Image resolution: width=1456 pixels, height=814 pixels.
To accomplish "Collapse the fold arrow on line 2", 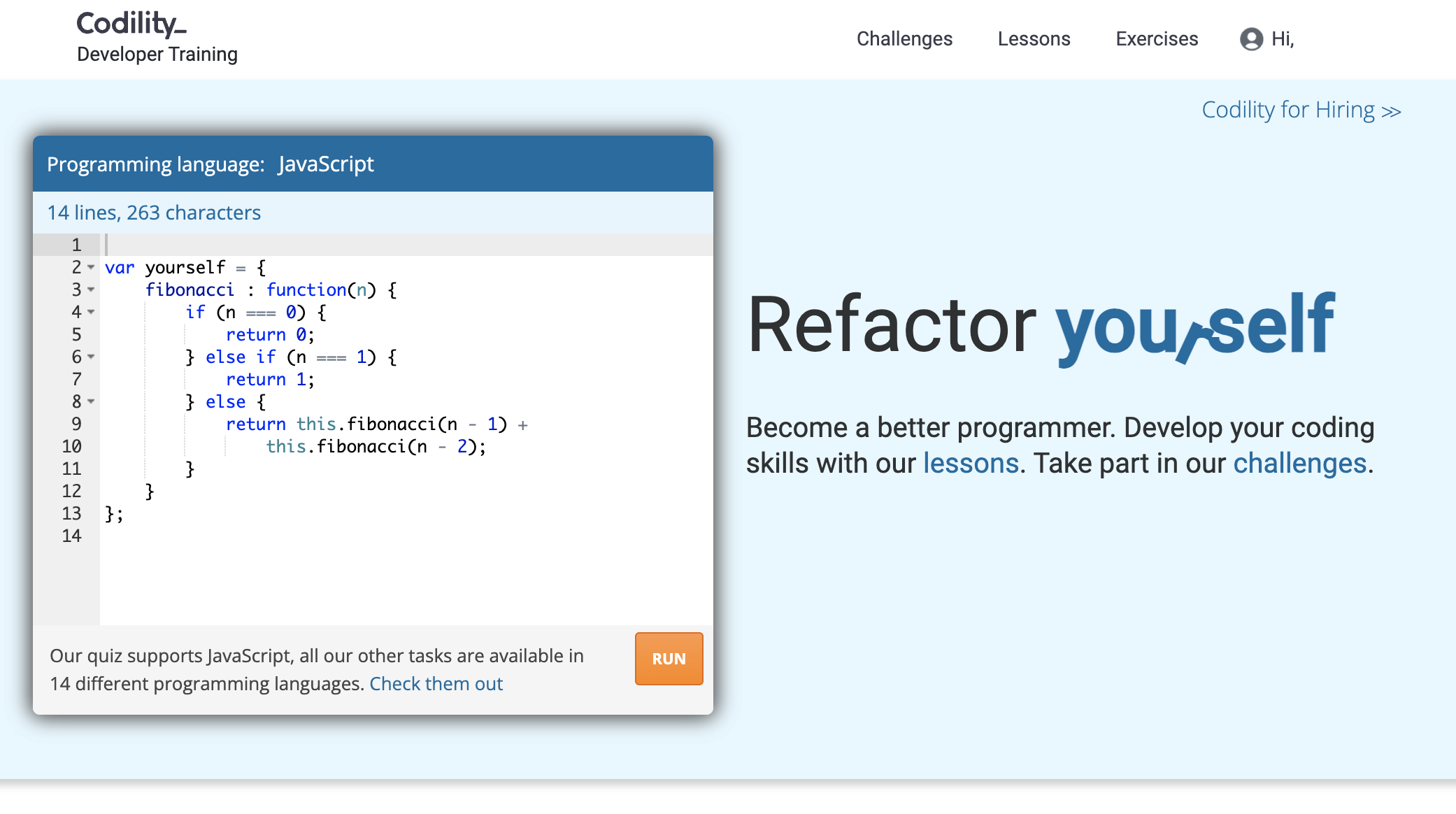I will click(x=91, y=267).
